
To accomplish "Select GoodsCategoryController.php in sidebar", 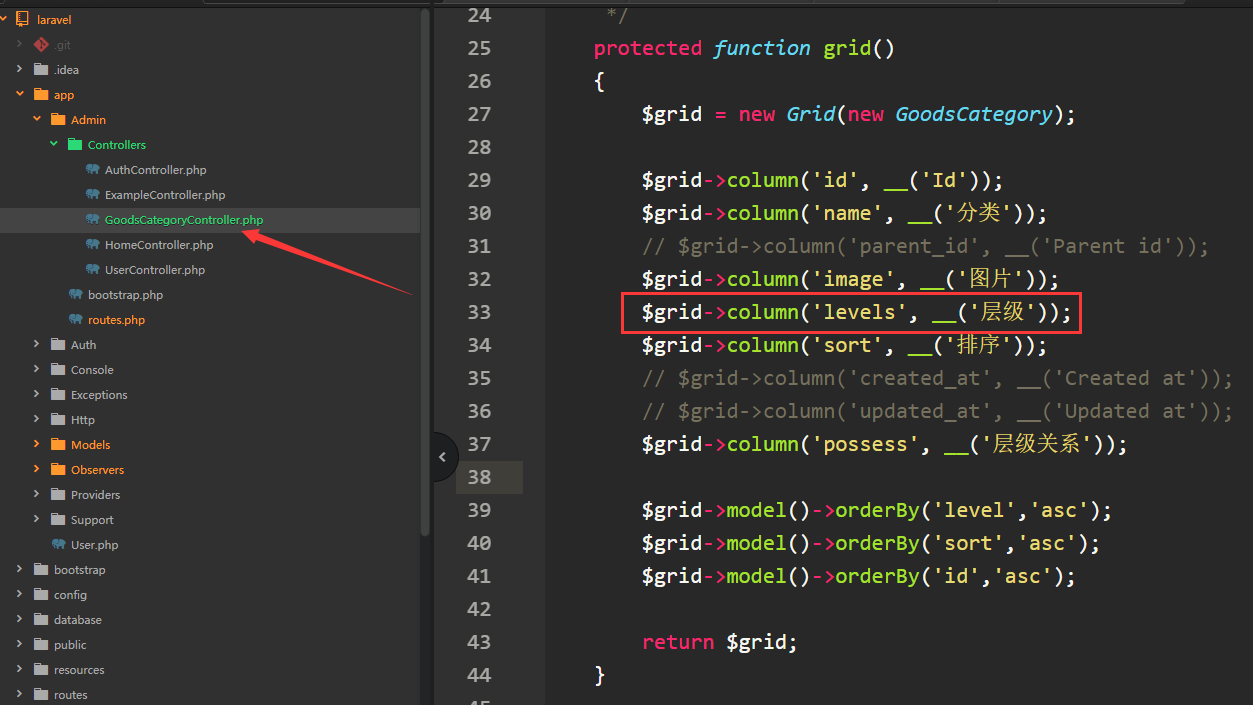I will pos(184,220).
